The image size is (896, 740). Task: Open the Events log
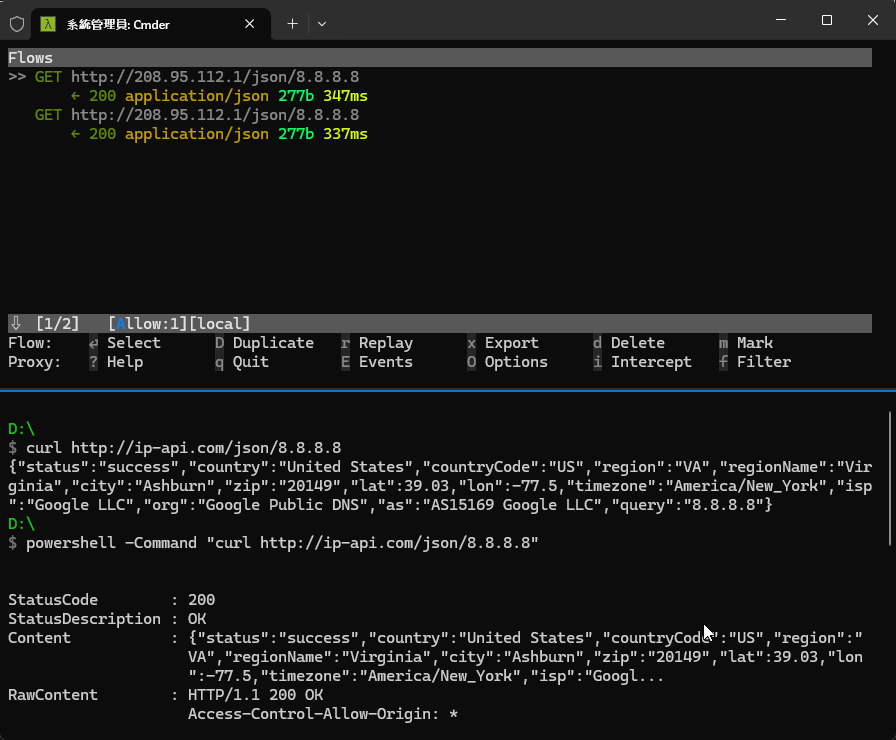(385, 362)
